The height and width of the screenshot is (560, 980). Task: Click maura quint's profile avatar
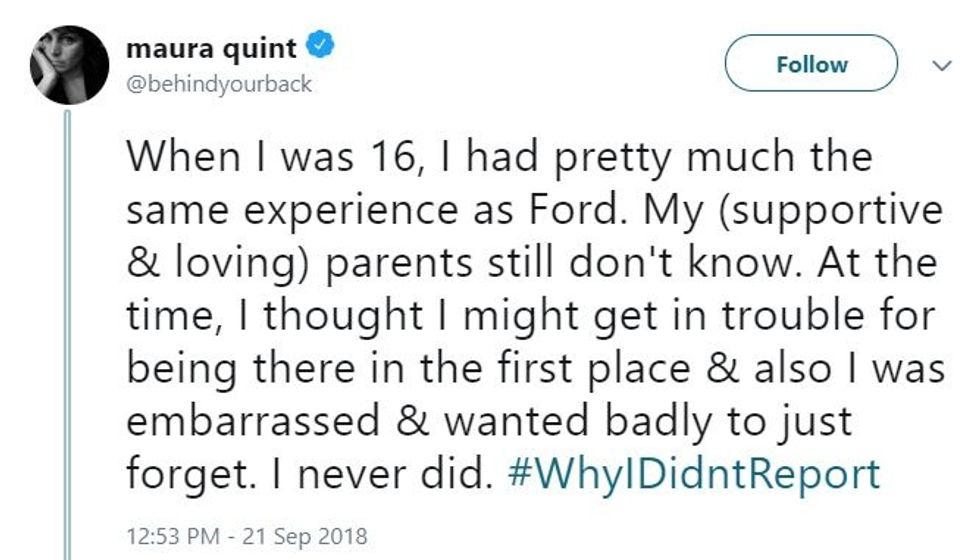click(68, 66)
